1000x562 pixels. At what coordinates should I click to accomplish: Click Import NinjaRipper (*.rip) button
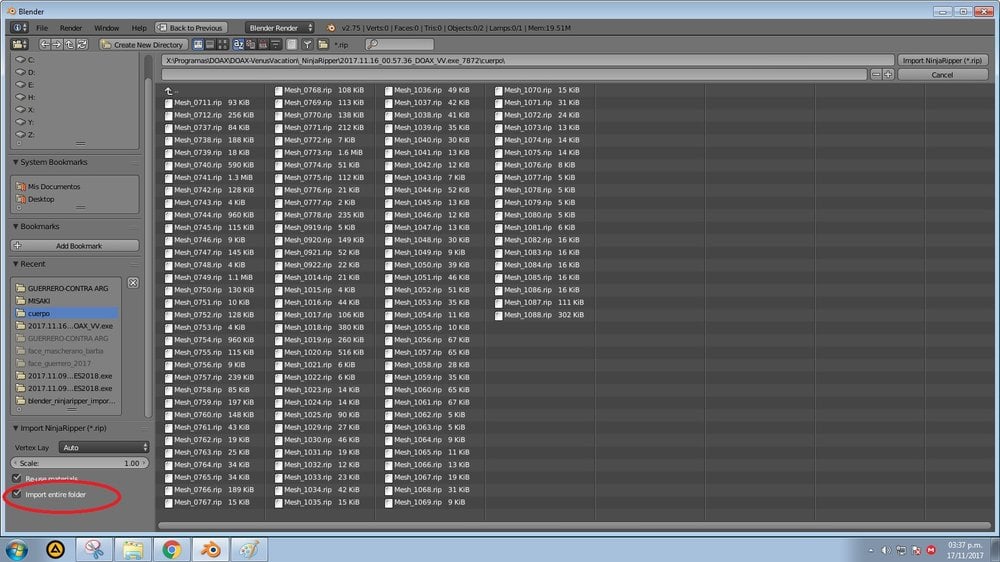(x=942, y=60)
